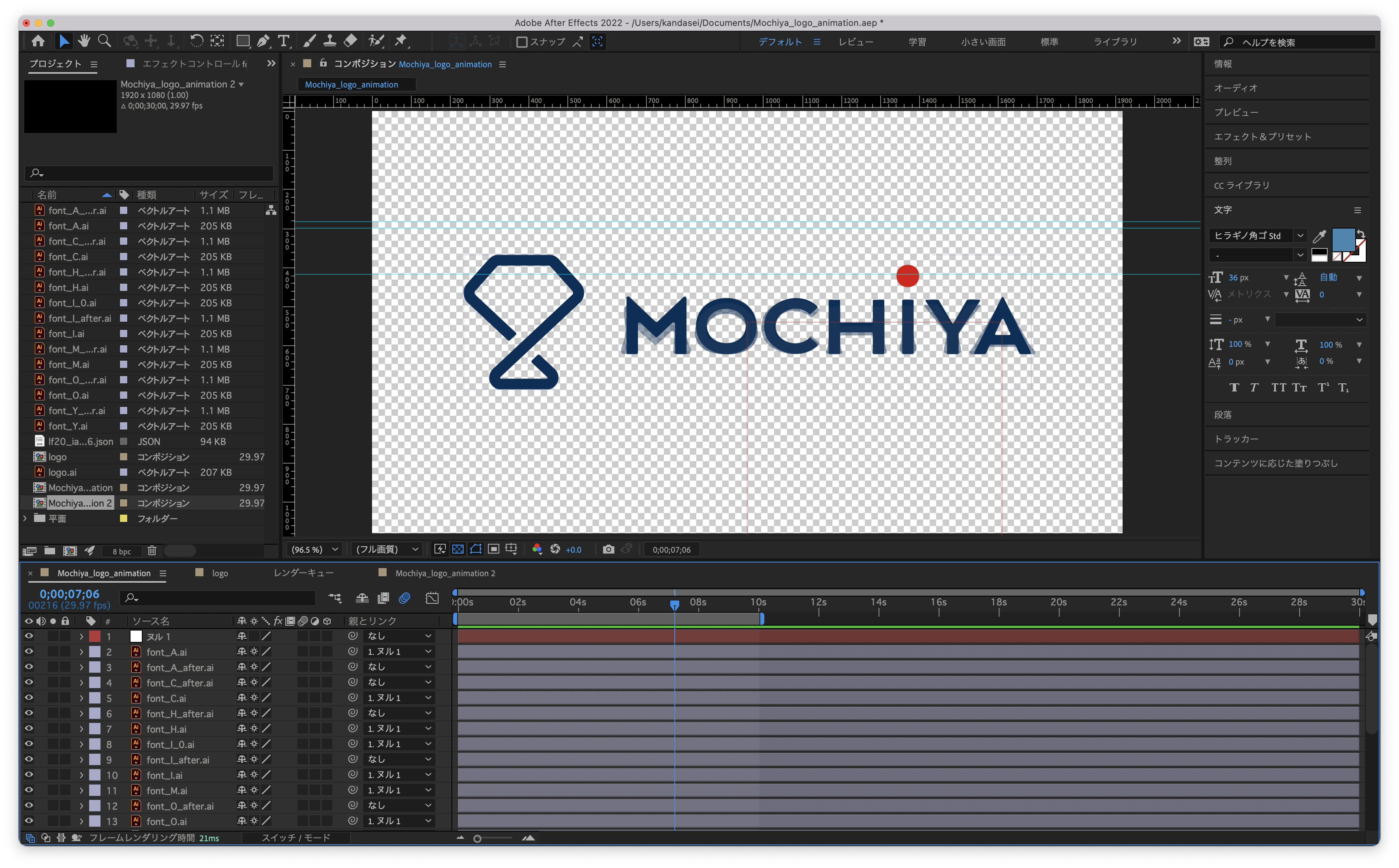Open parent dropdown for ヌル 1 layer
The height and width of the screenshot is (868, 1399).
[399, 636]
